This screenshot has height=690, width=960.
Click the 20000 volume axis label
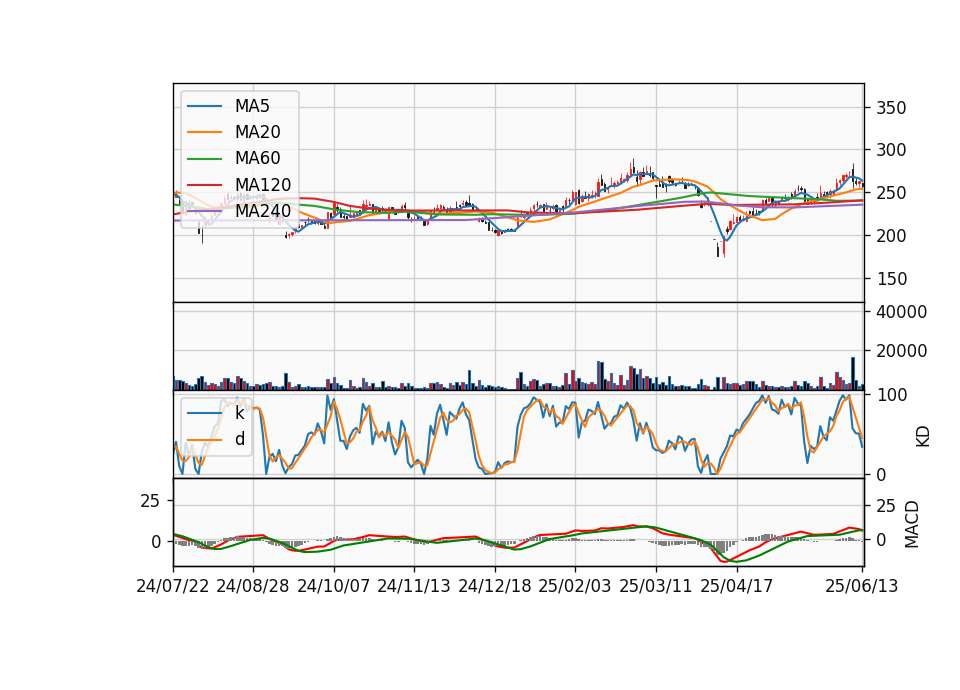(x=901, y=351)
